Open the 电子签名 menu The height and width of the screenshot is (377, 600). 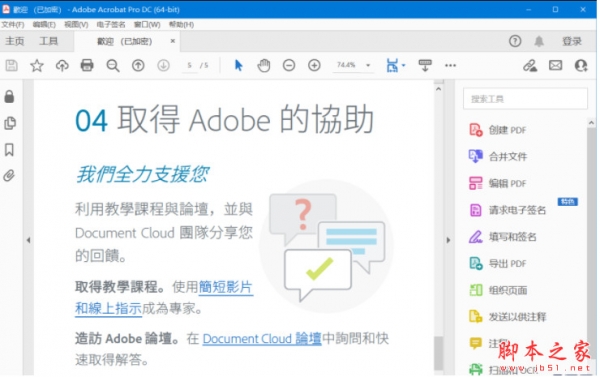[x=111, y=24]
